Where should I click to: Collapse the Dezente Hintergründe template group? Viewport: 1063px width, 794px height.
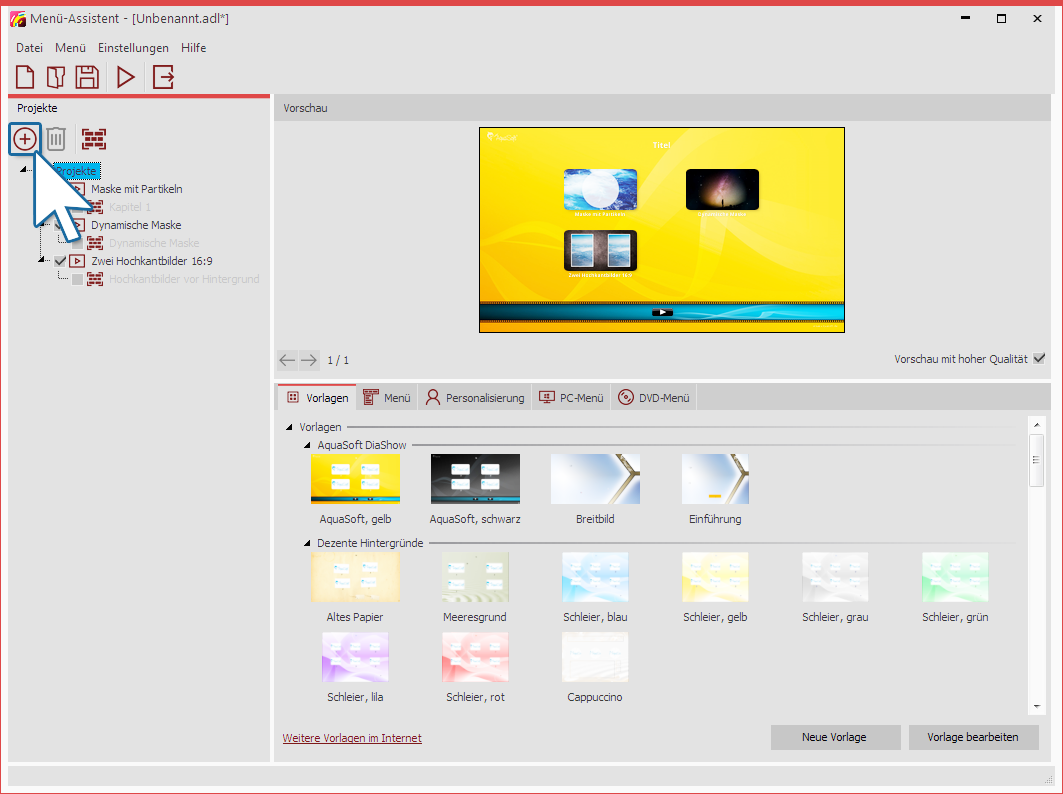pos(308,543)
